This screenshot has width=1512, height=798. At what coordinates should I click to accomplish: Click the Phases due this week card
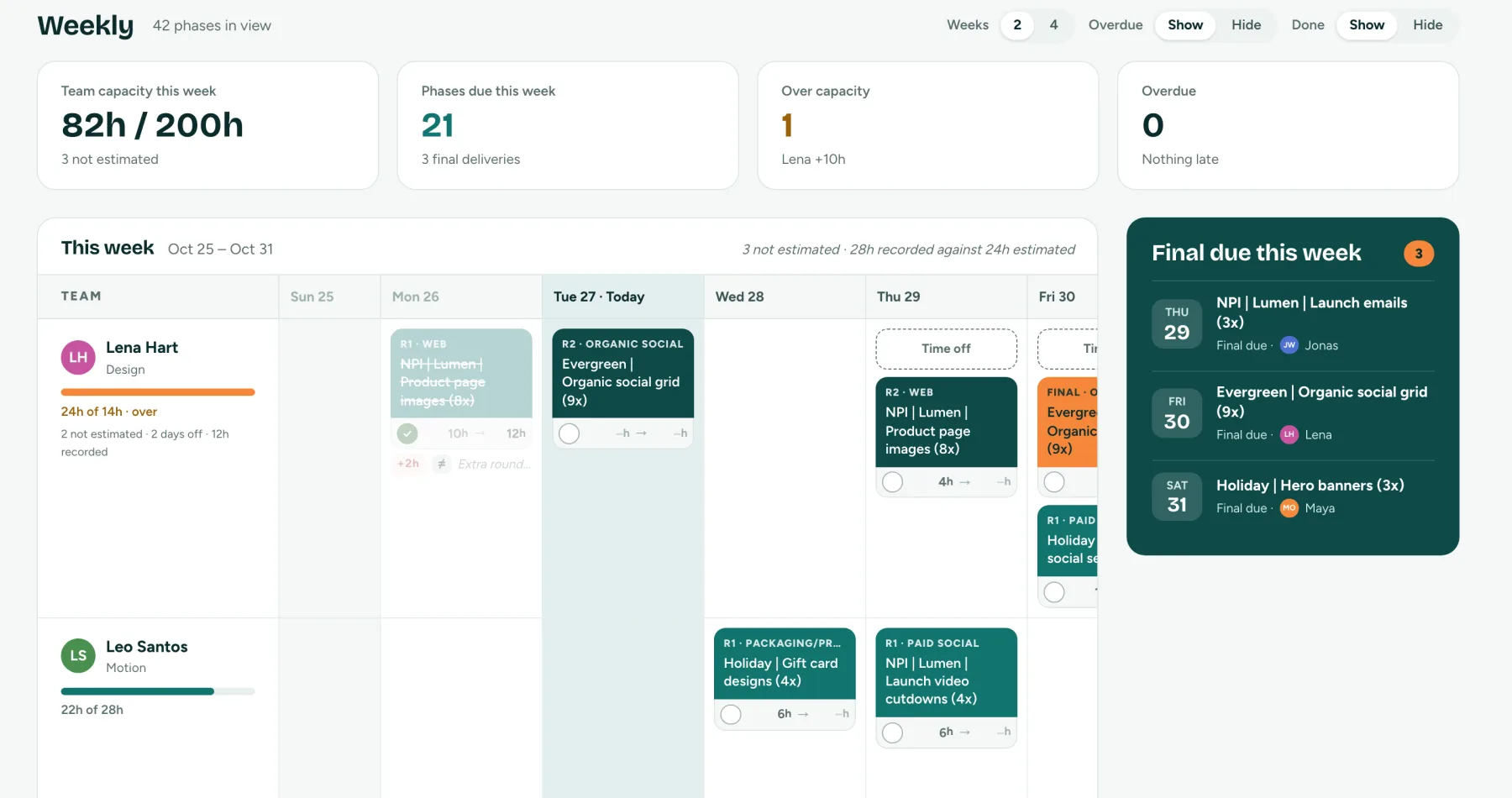tap(568, 125)
